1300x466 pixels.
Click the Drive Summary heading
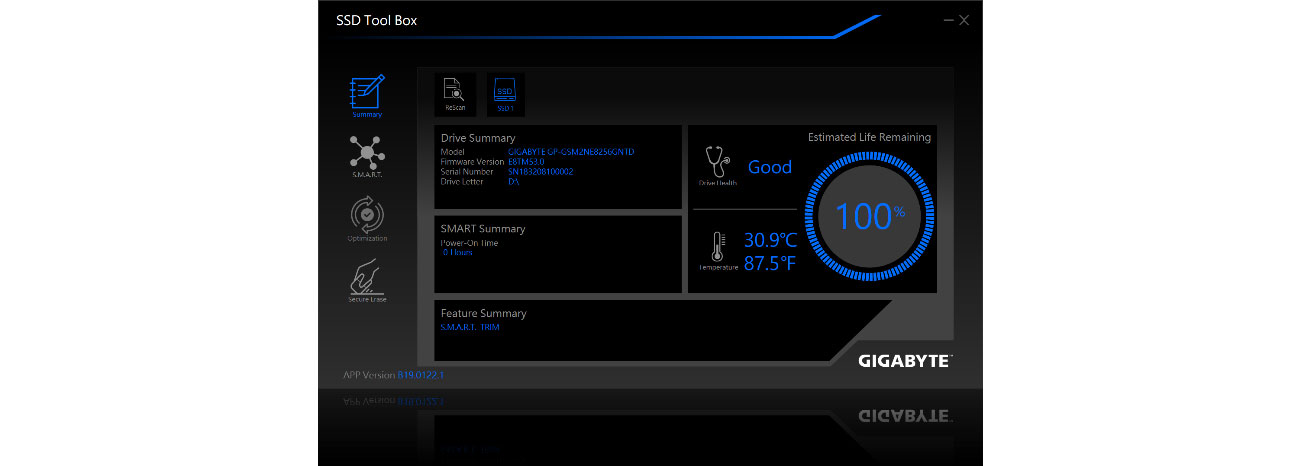[x=478, y=138]
